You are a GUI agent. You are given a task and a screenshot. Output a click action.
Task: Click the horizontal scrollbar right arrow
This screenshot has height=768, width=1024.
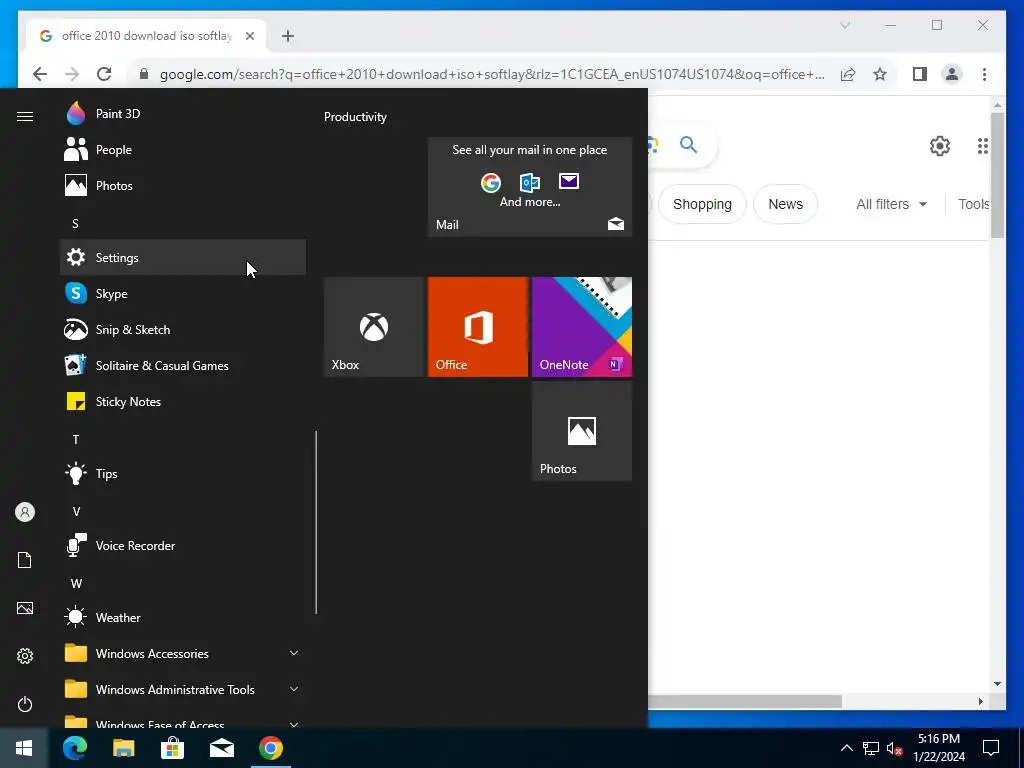(x=980, y=701)
